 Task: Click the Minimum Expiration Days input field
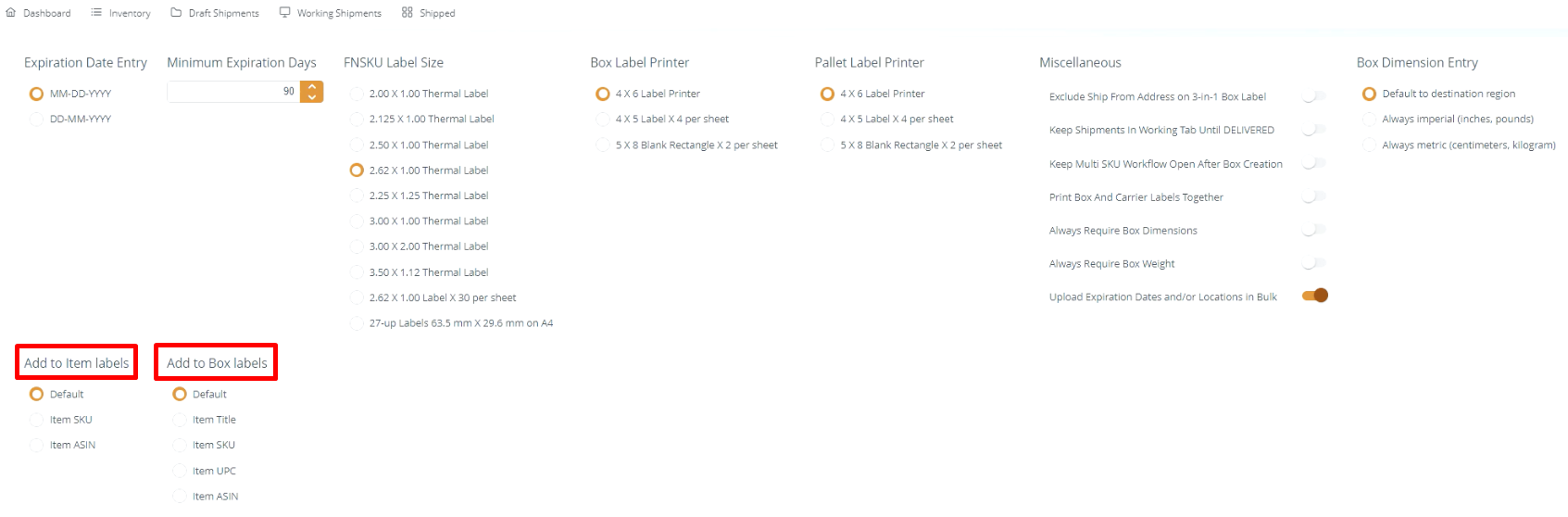pyautogui.click(x=232, y=92)
